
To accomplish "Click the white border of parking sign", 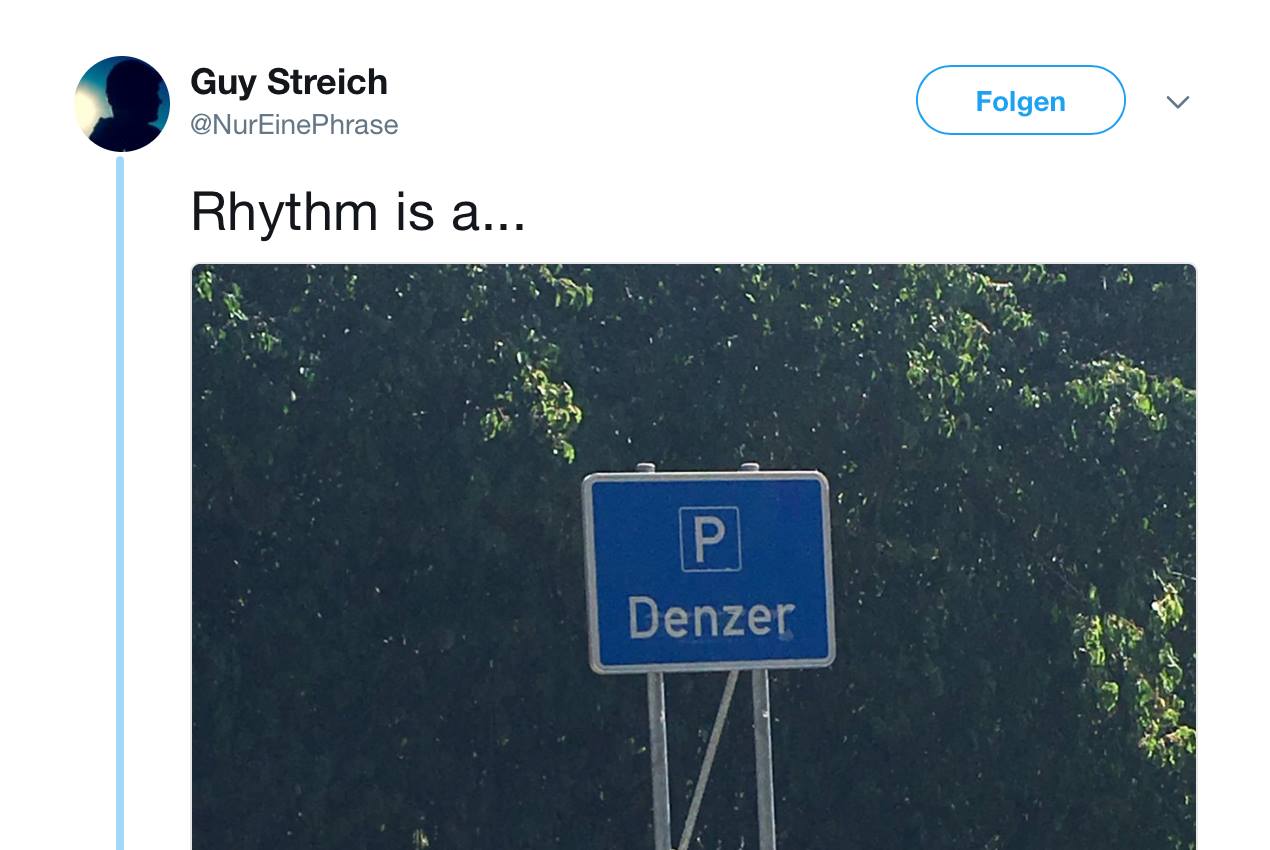I will pos(708,478).
